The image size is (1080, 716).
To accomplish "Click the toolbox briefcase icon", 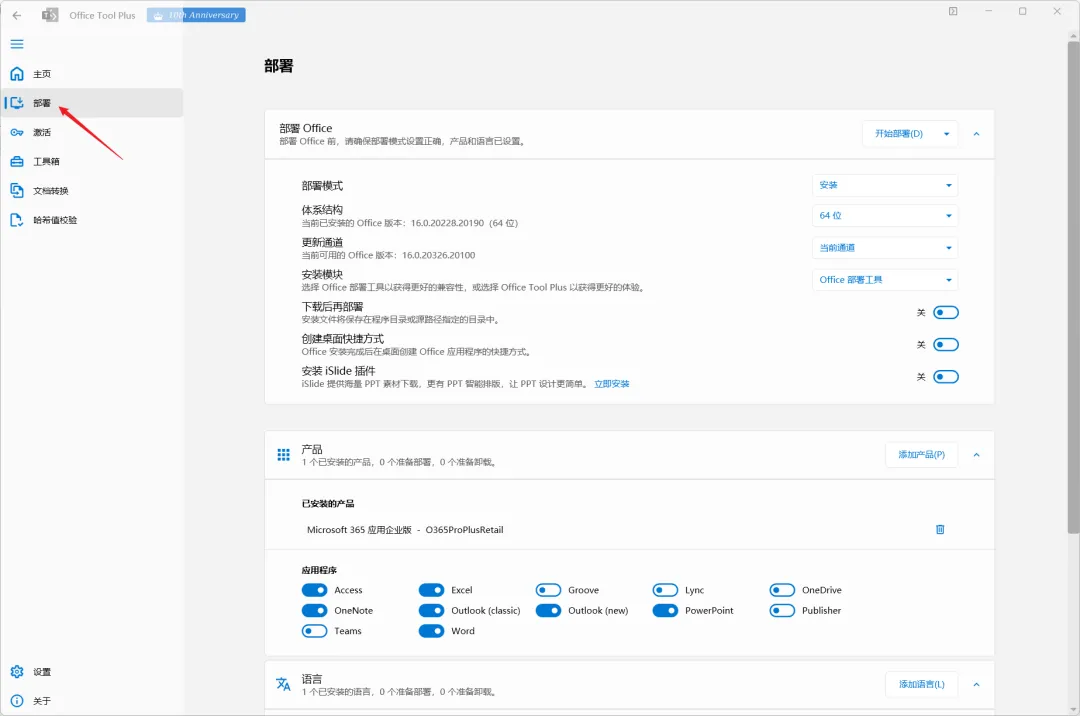I will (17, 161).
